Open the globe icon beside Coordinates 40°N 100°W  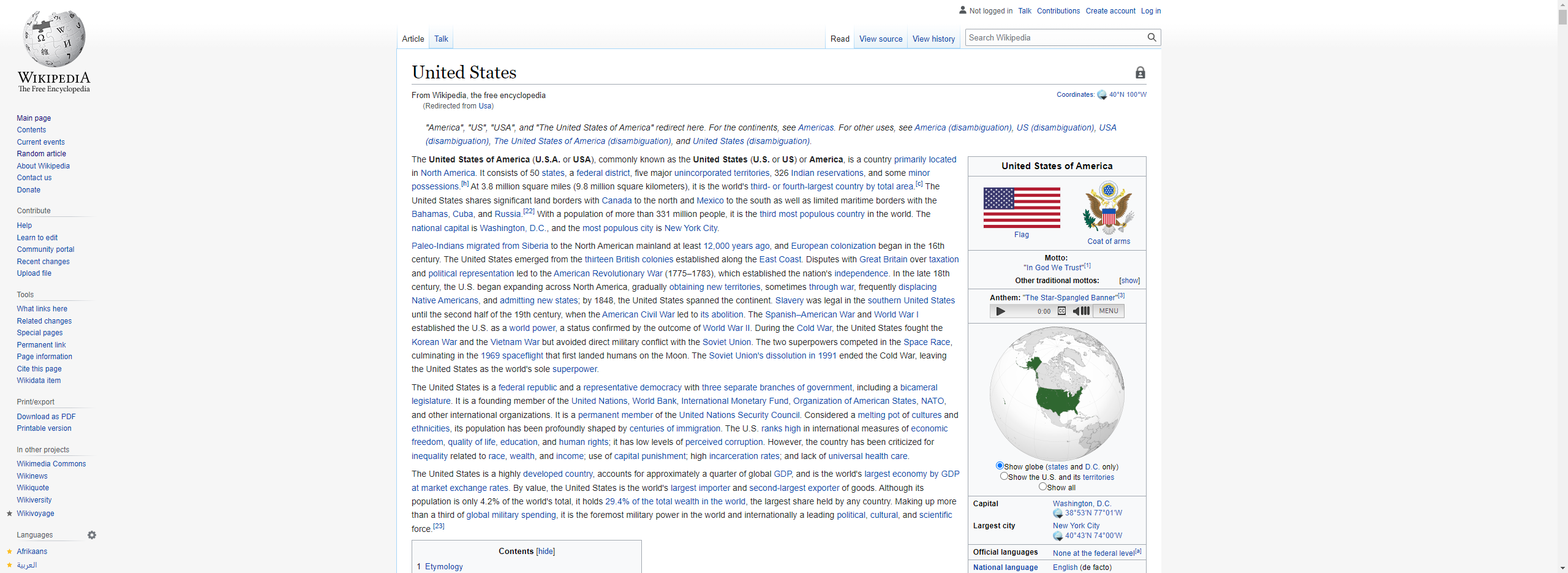(x=1102, y=95)
